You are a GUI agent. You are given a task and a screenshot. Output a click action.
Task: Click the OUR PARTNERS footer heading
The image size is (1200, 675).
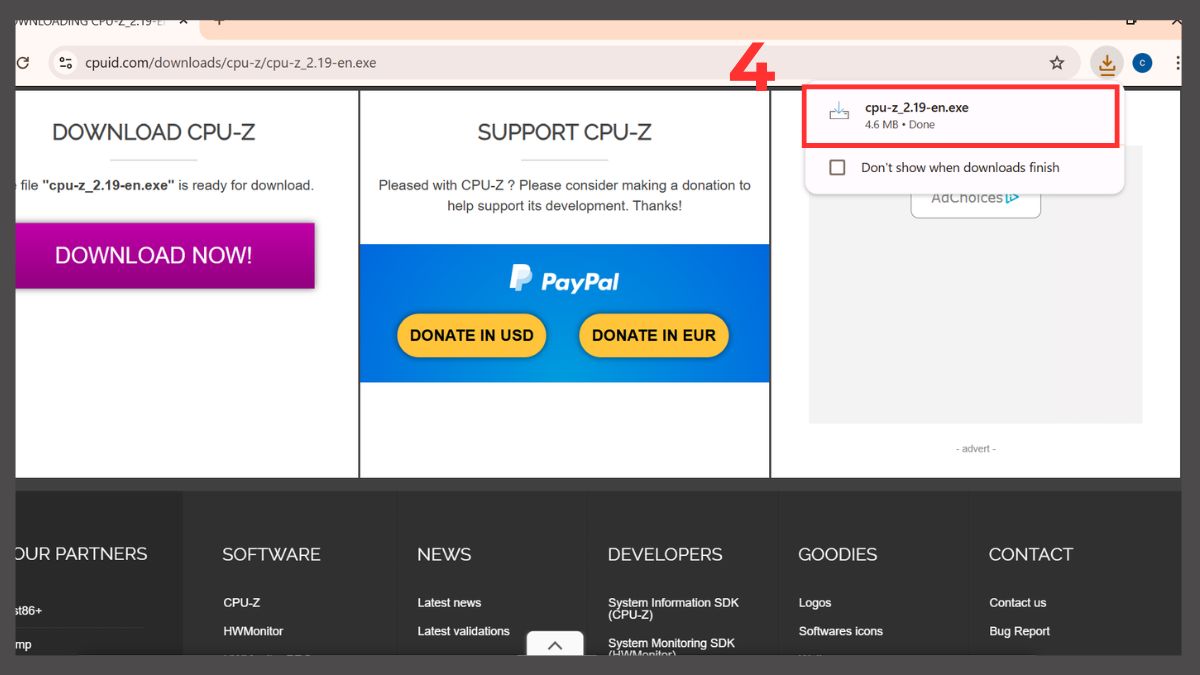coord(81,554)
